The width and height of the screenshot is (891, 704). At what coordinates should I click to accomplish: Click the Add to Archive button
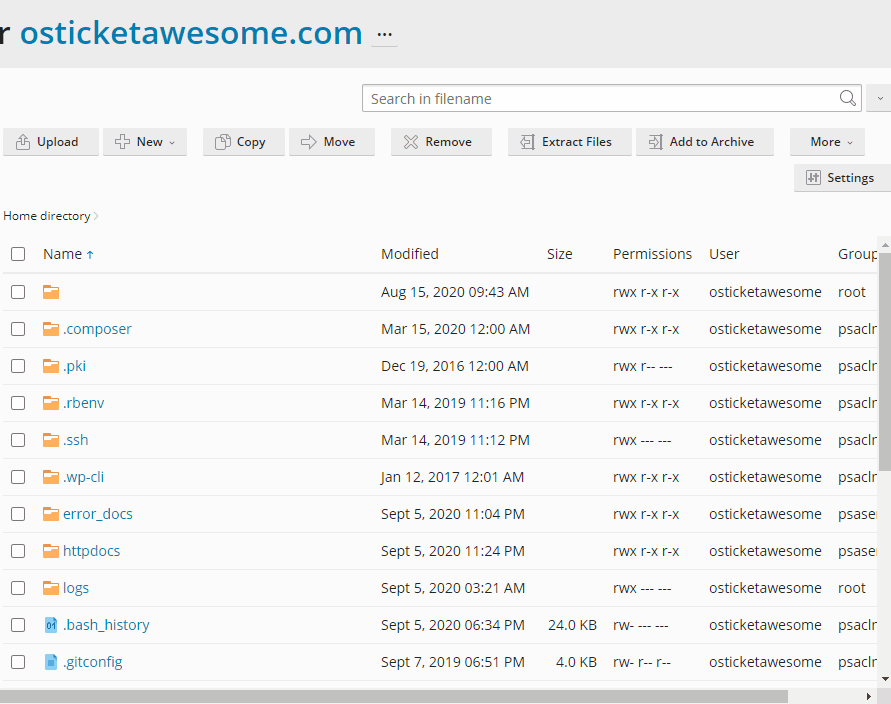(705, 141)
